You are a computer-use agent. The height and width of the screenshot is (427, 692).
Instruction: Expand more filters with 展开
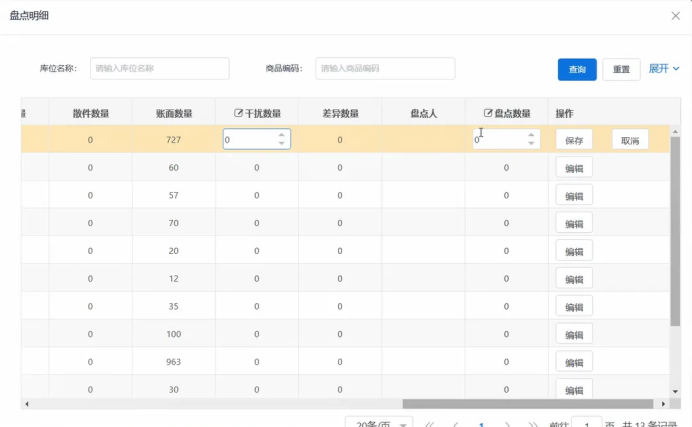click(664, 69)
